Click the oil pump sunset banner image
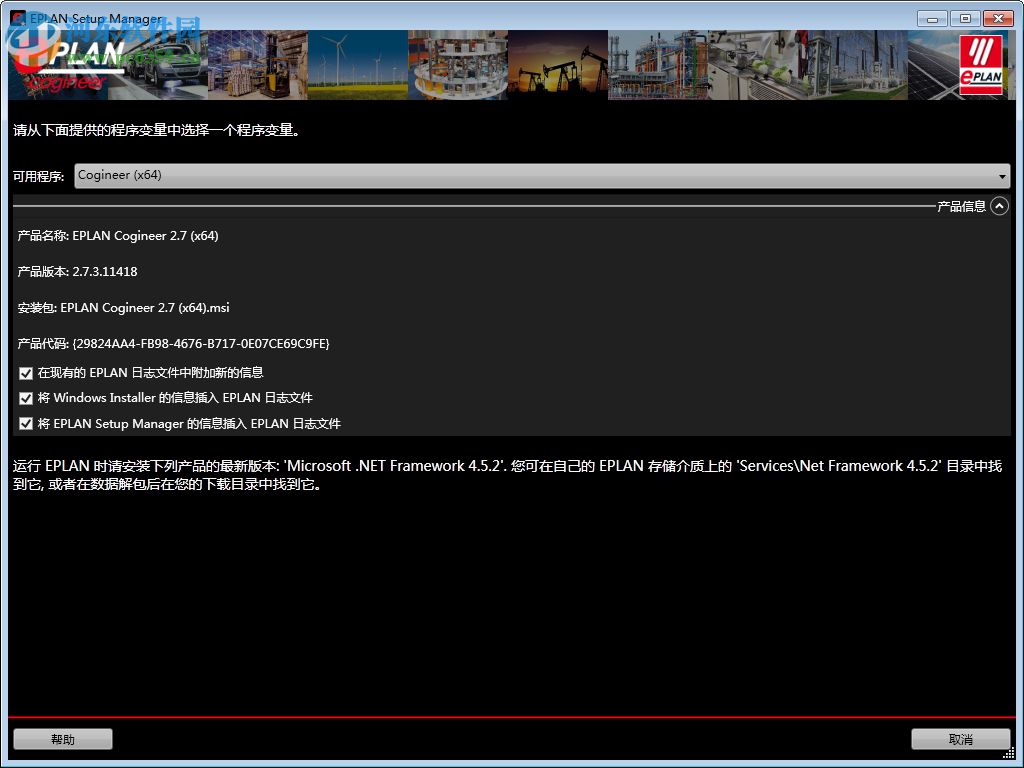The height and width of the screenshot is (768, 1024). click(x=558, y=65)
